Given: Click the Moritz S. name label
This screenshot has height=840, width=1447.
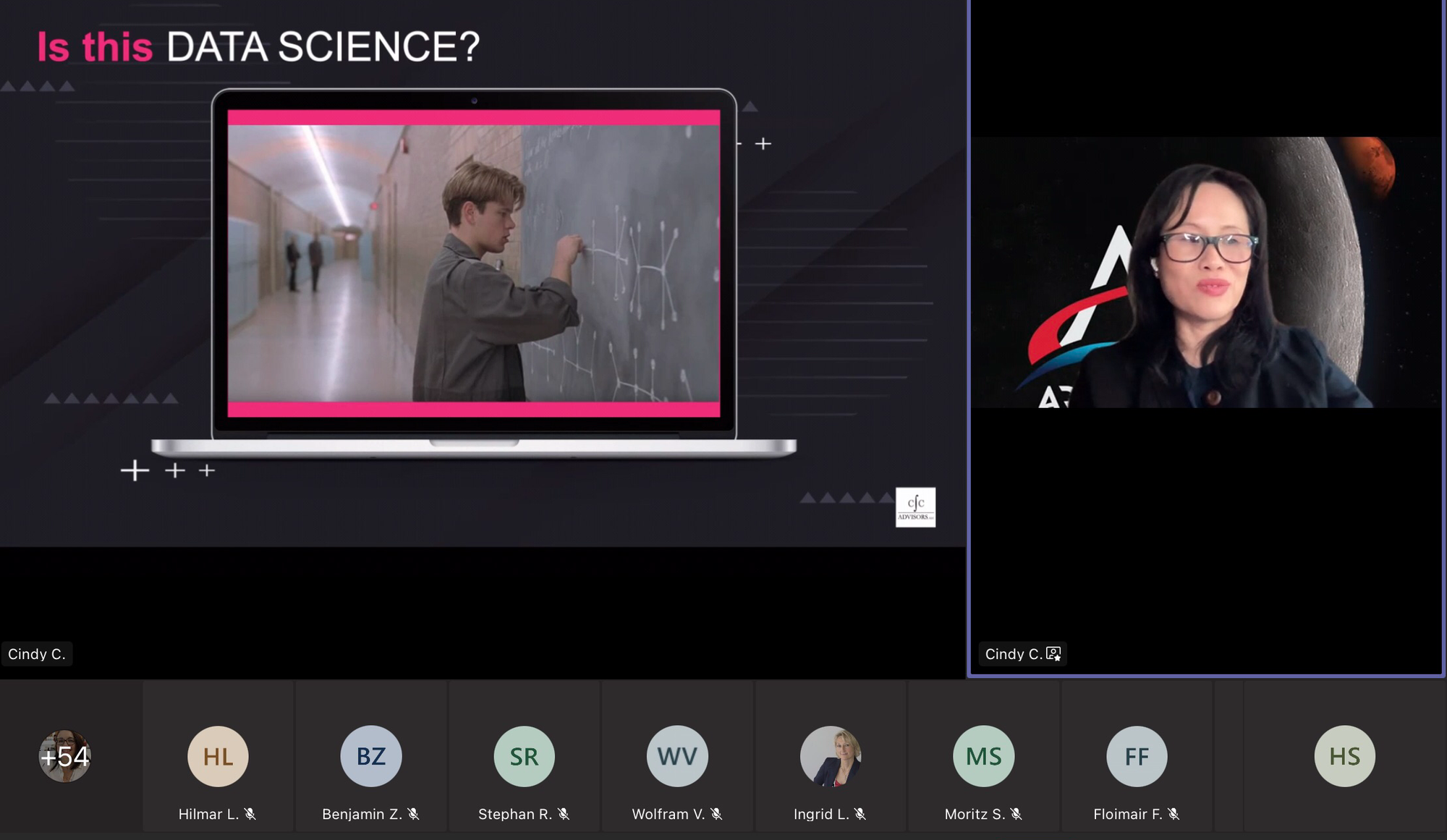Looking at the screenshot, I should [x=975, y=814].
